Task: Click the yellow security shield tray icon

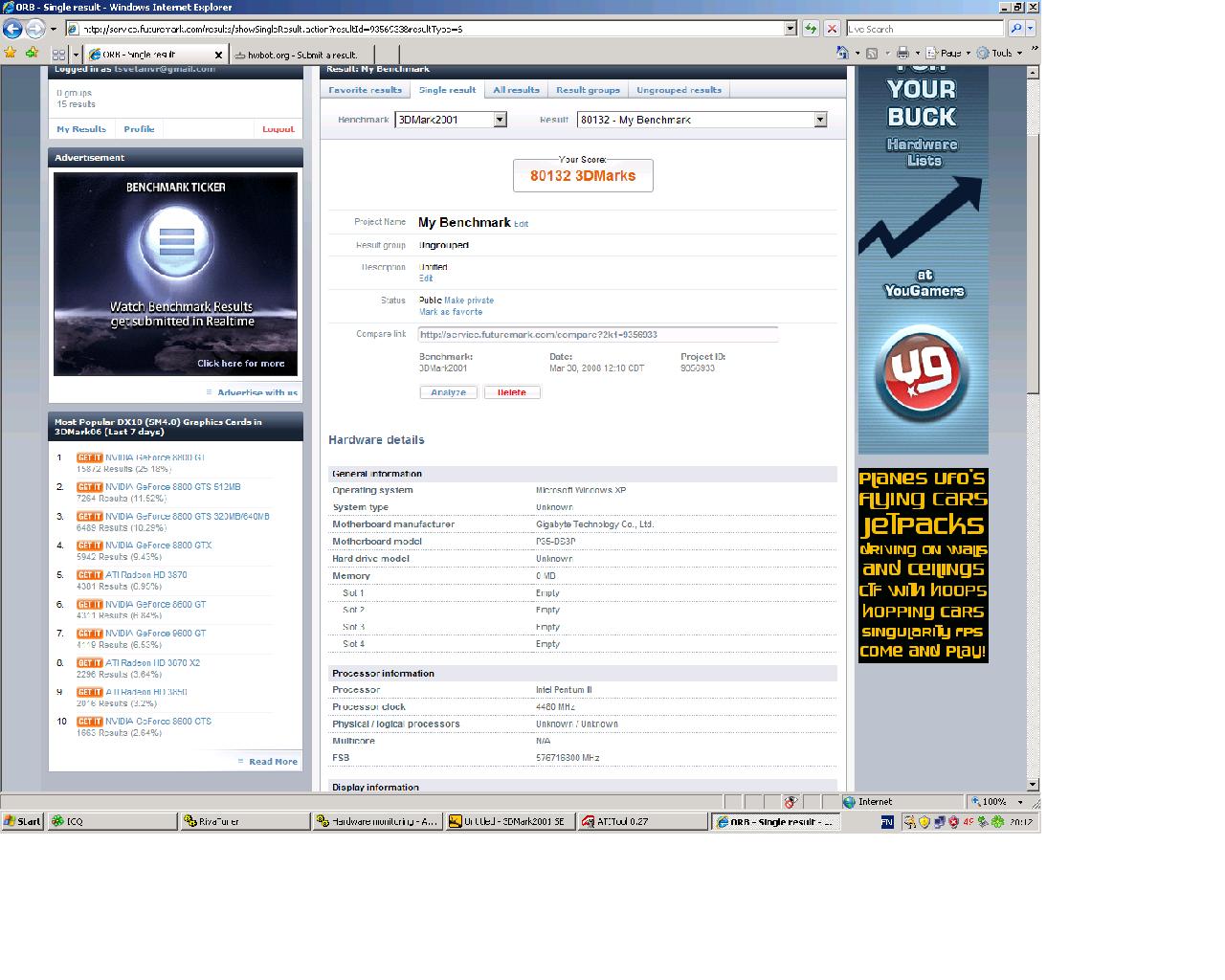Action: (924, 821)
